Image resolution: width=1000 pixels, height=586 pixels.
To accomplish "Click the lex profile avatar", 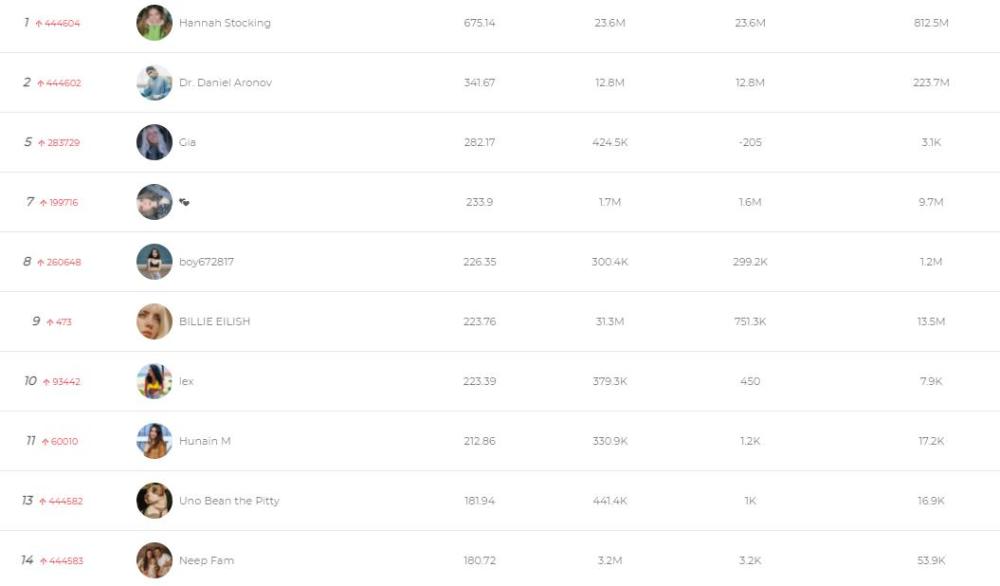I will (x=154, y=381).
